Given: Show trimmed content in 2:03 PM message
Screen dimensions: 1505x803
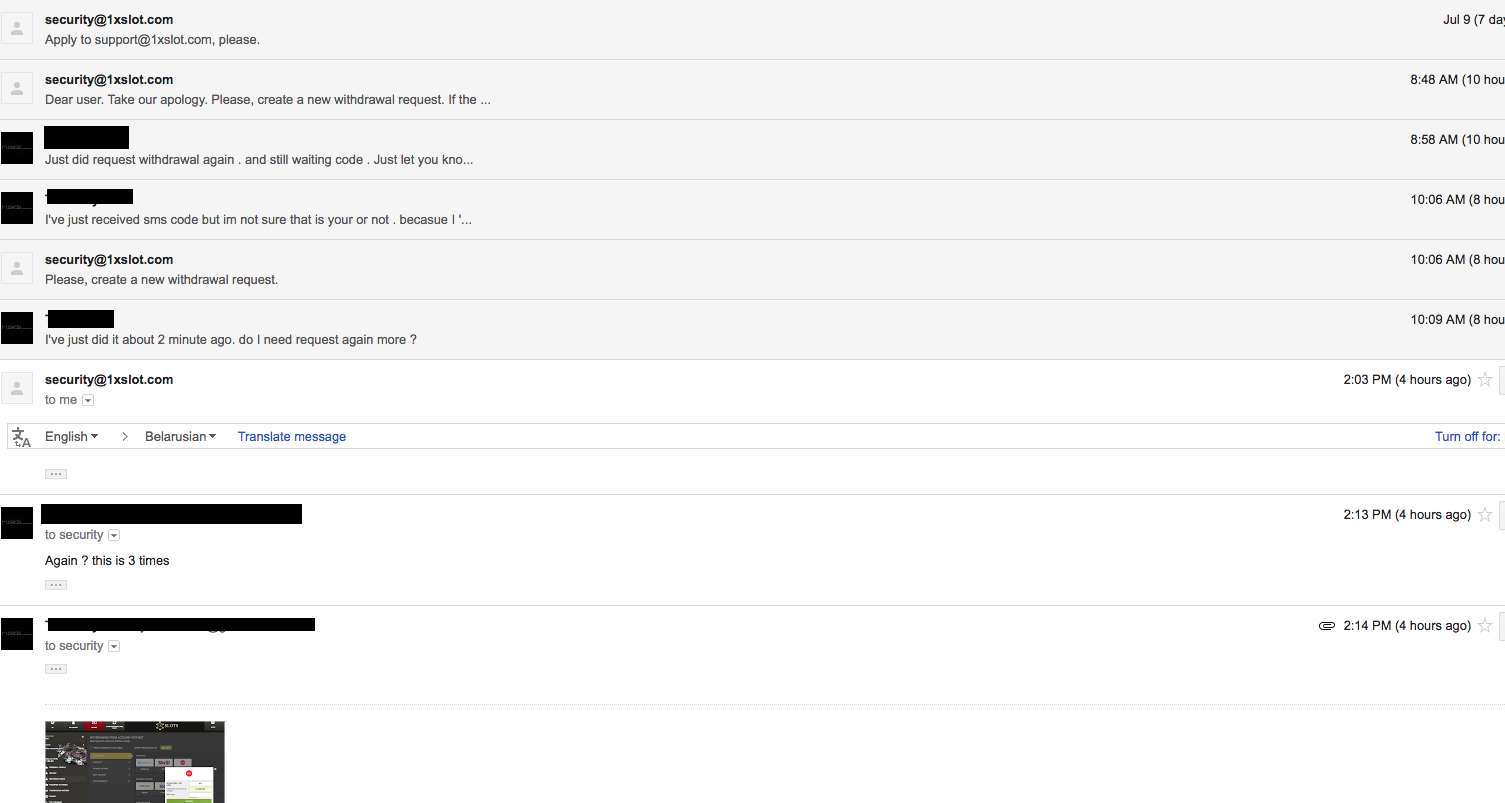Looking at the screenshot, I should tap(56, 474).
